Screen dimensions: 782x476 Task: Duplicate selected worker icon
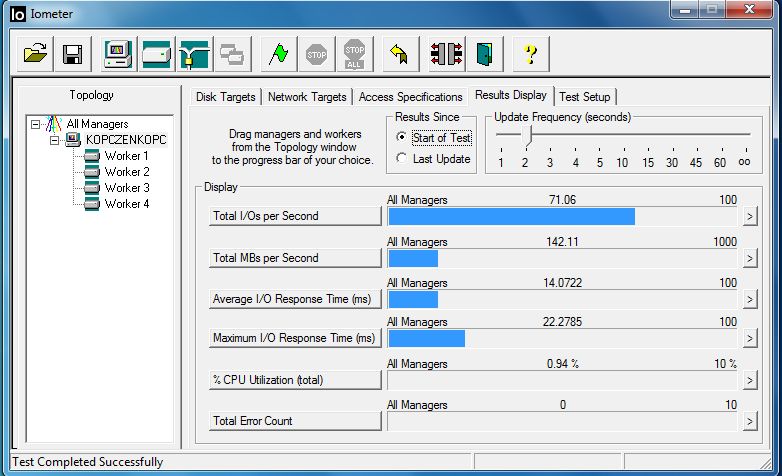pyautogui.click(x=232, y=53)
